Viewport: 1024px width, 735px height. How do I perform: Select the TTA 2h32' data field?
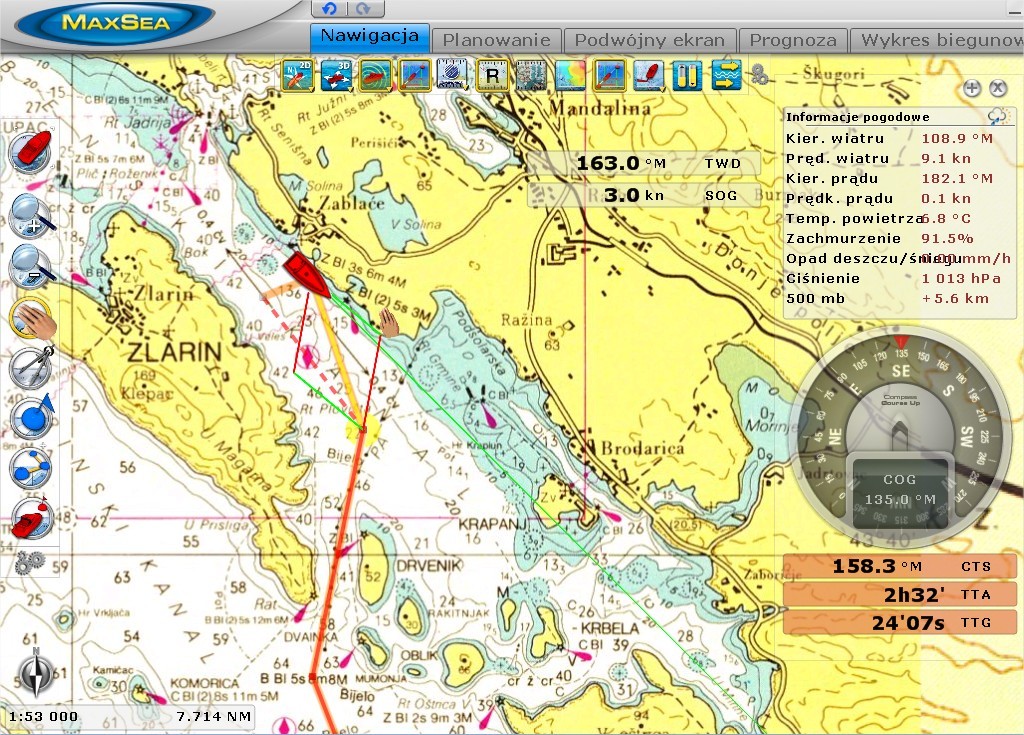[x=900, y=595]
